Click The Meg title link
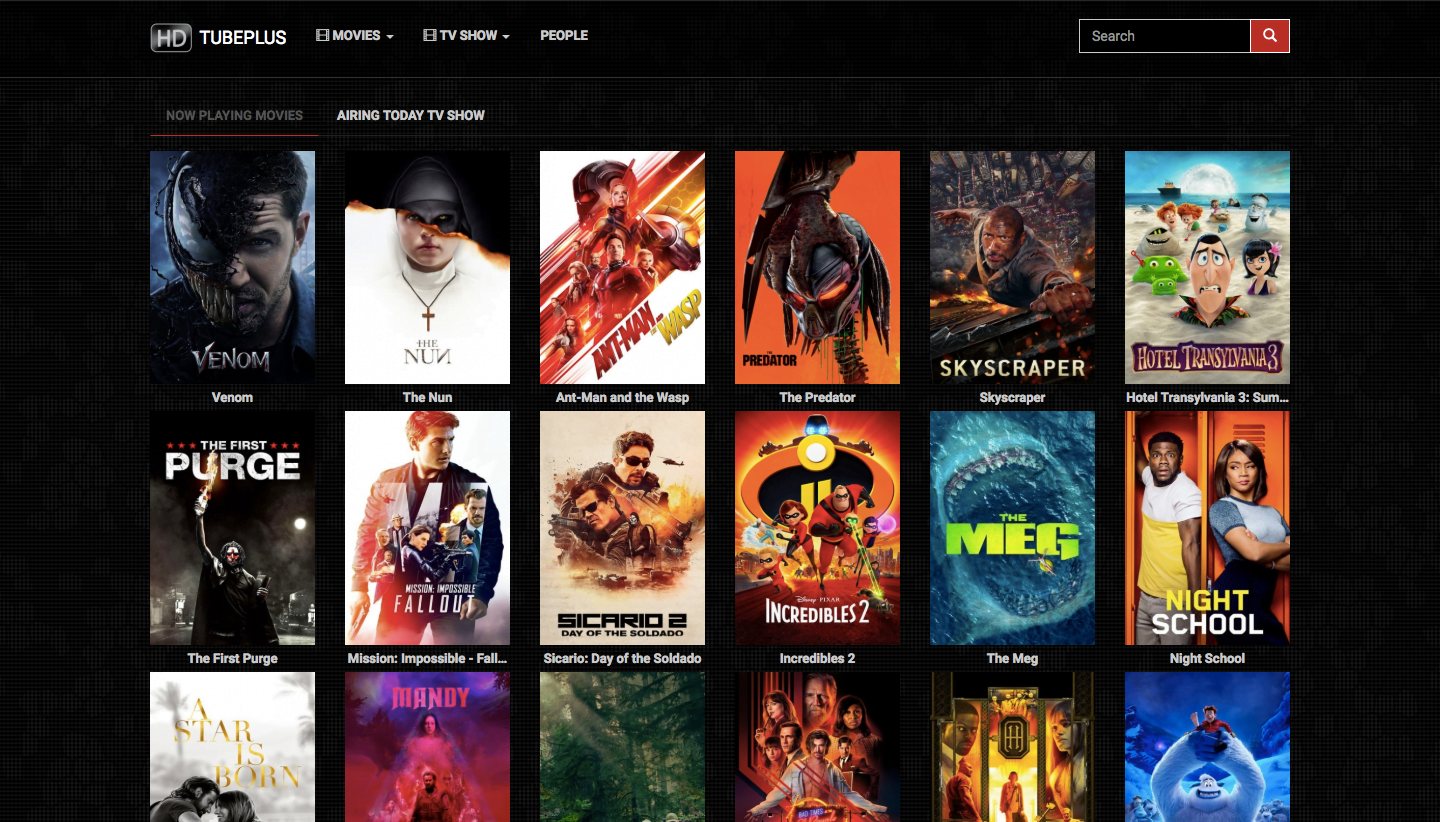The width and height of the screenshot is (1440, 822). click(x=1012, y=658)
